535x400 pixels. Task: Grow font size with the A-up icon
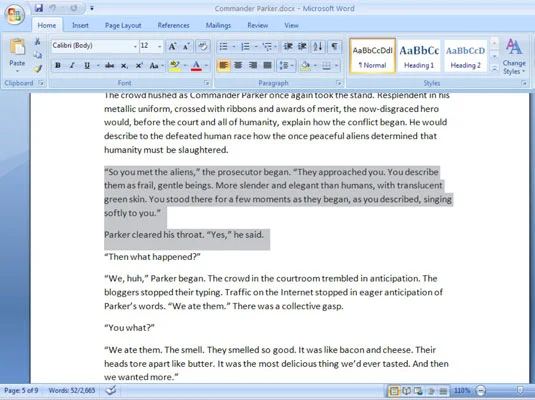[172, 46]
